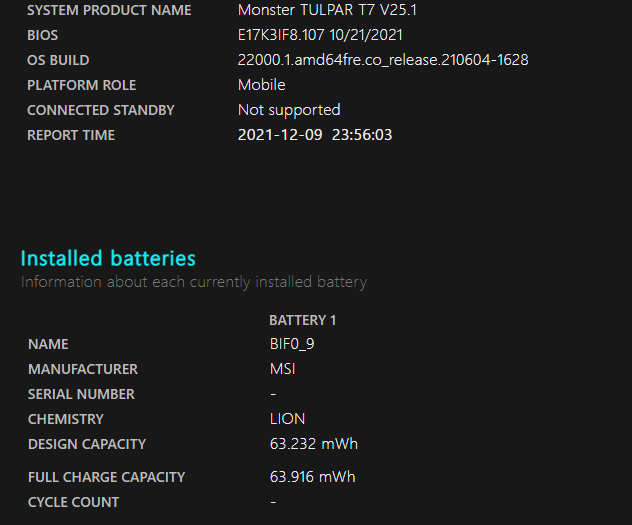Click the report time 2021-12-09 23:56:03
Screen dimensions: 632x525
(315, 135)
